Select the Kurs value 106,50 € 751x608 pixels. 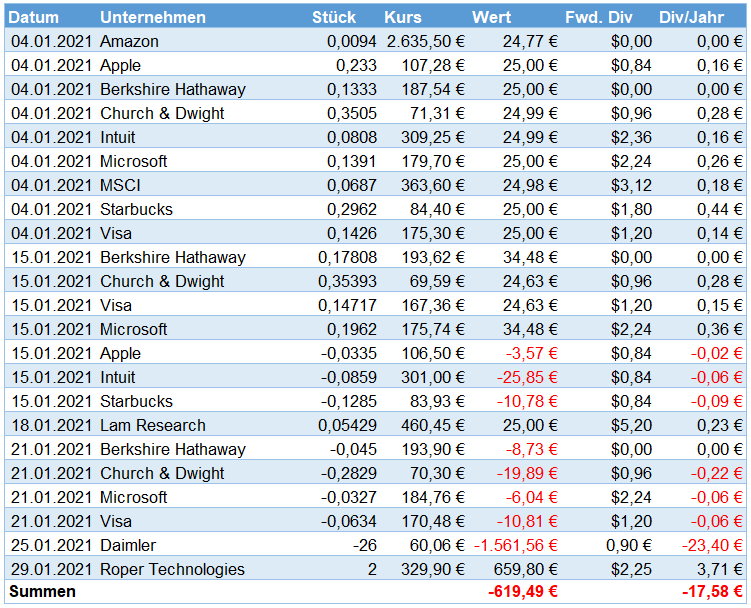[433, 353]
